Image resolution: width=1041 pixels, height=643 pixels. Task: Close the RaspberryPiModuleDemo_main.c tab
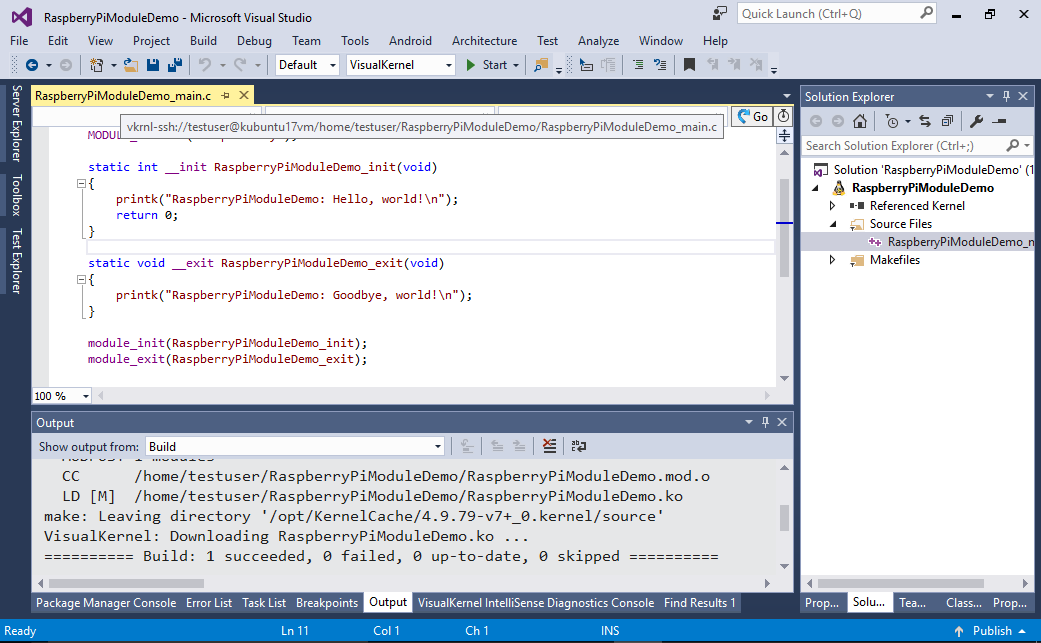tap(244, 96)
